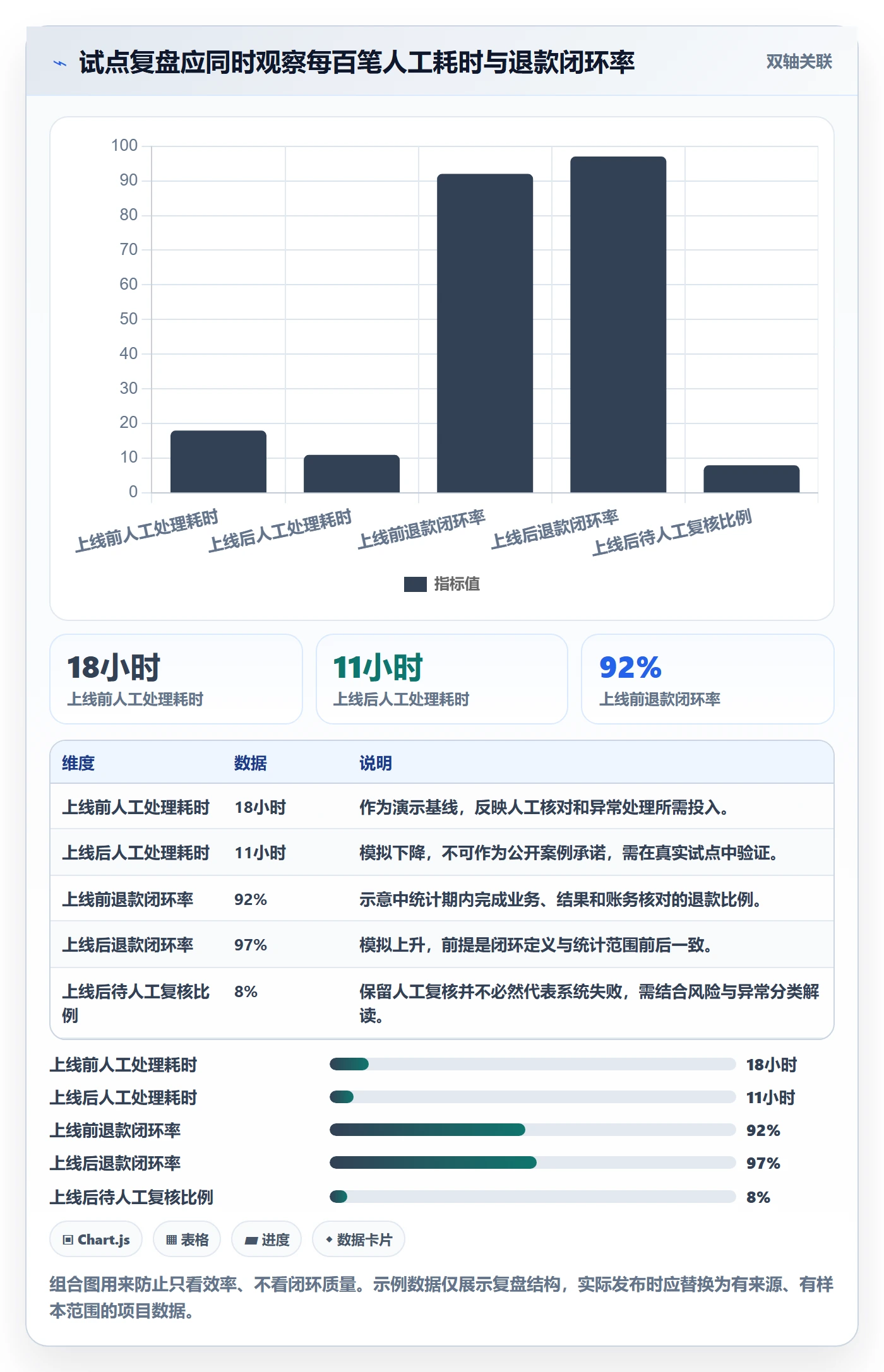Click the 上线后人工处理耗时 chart bar
Viewport: 884px width, 1372px height.
(352, 473)
